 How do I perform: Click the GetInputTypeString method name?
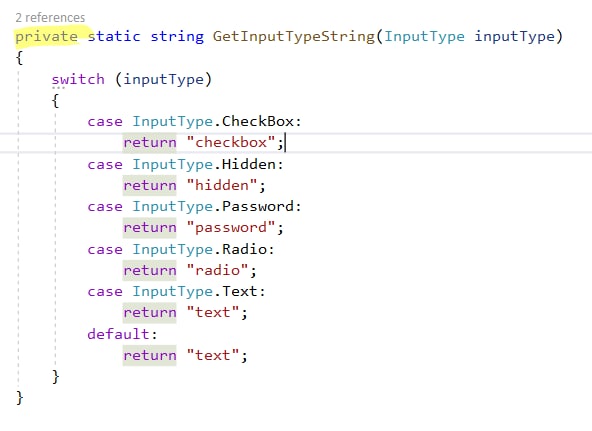coord(294,37)
